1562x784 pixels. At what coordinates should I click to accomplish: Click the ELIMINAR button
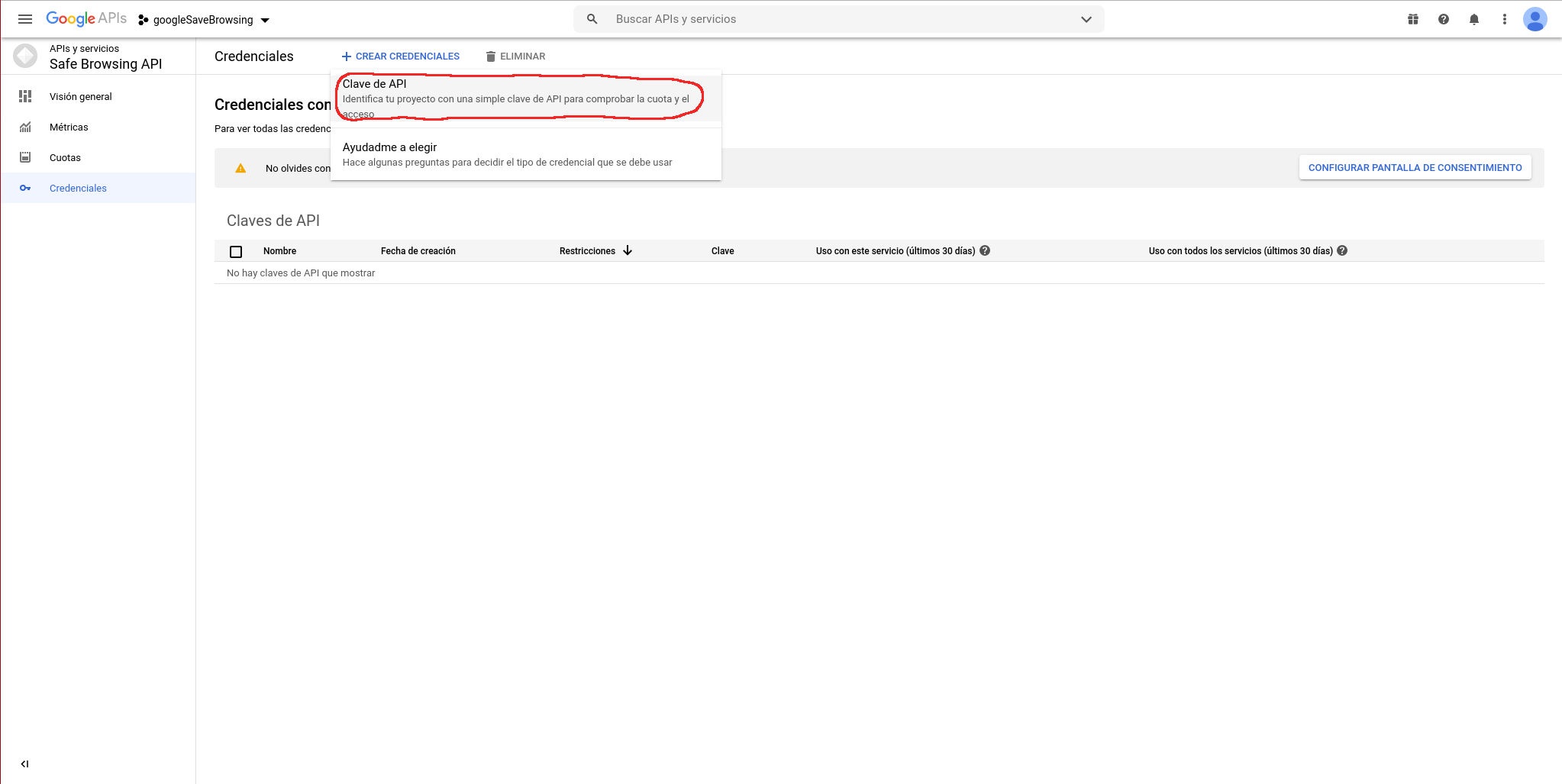pyautogui.click(x=515, y=56)
